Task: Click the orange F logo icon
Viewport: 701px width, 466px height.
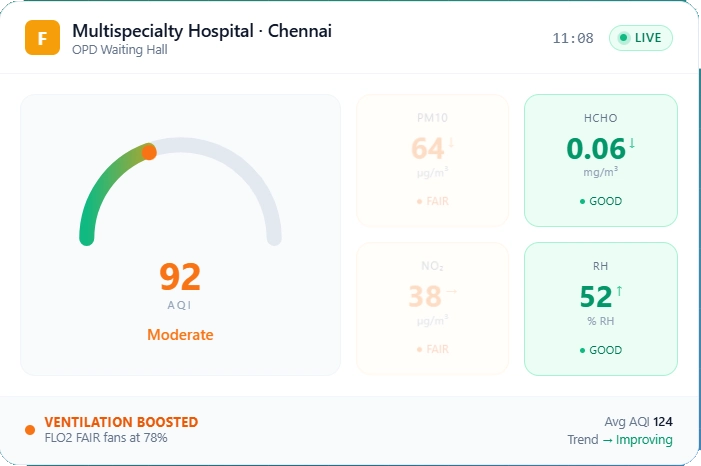Action: point(42,38)
